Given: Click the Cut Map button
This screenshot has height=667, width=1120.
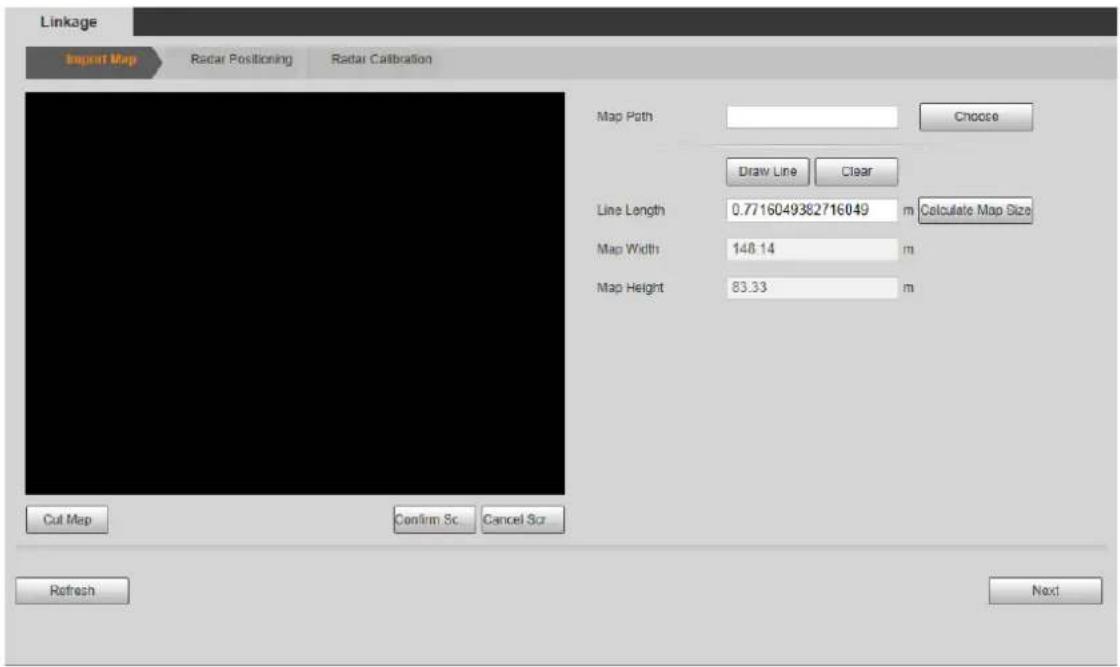Looking at the screenshot, I should [67, 520].
